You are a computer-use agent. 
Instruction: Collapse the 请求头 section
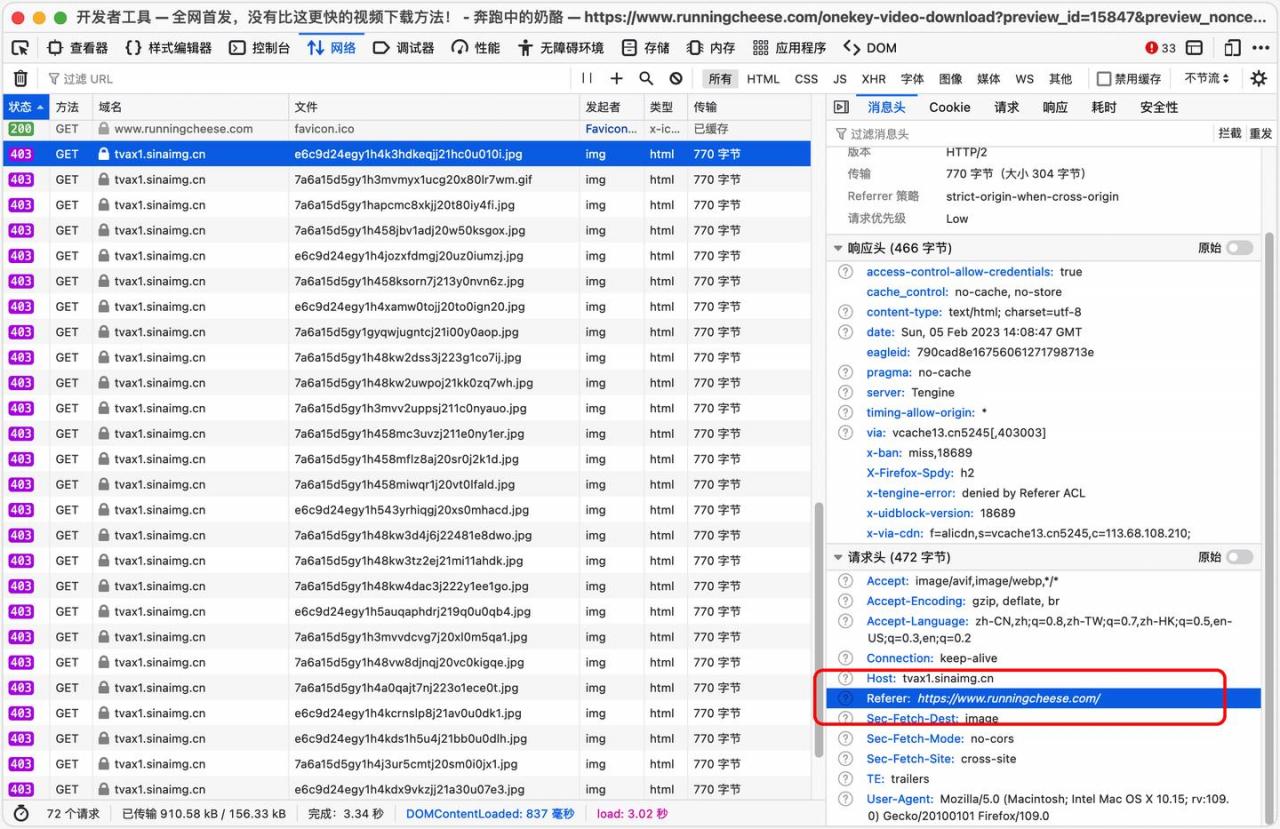(838, 557)
